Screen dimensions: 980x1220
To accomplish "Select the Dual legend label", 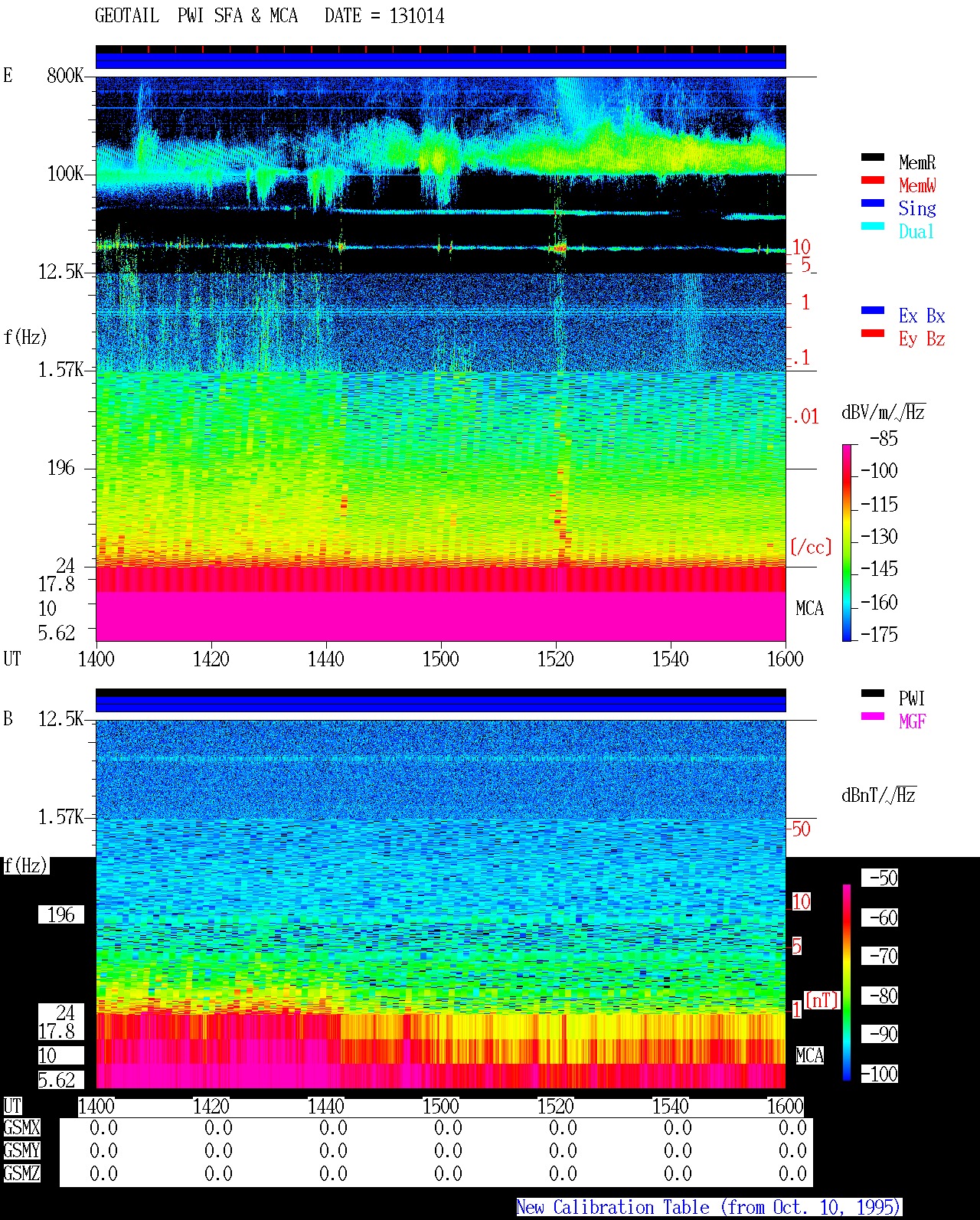I will click(916, 231).
